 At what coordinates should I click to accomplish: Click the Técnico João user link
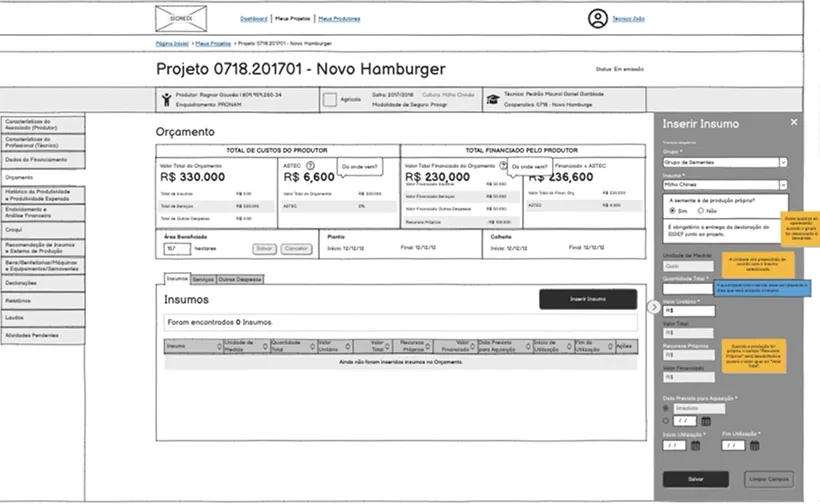tap(629, 19)
